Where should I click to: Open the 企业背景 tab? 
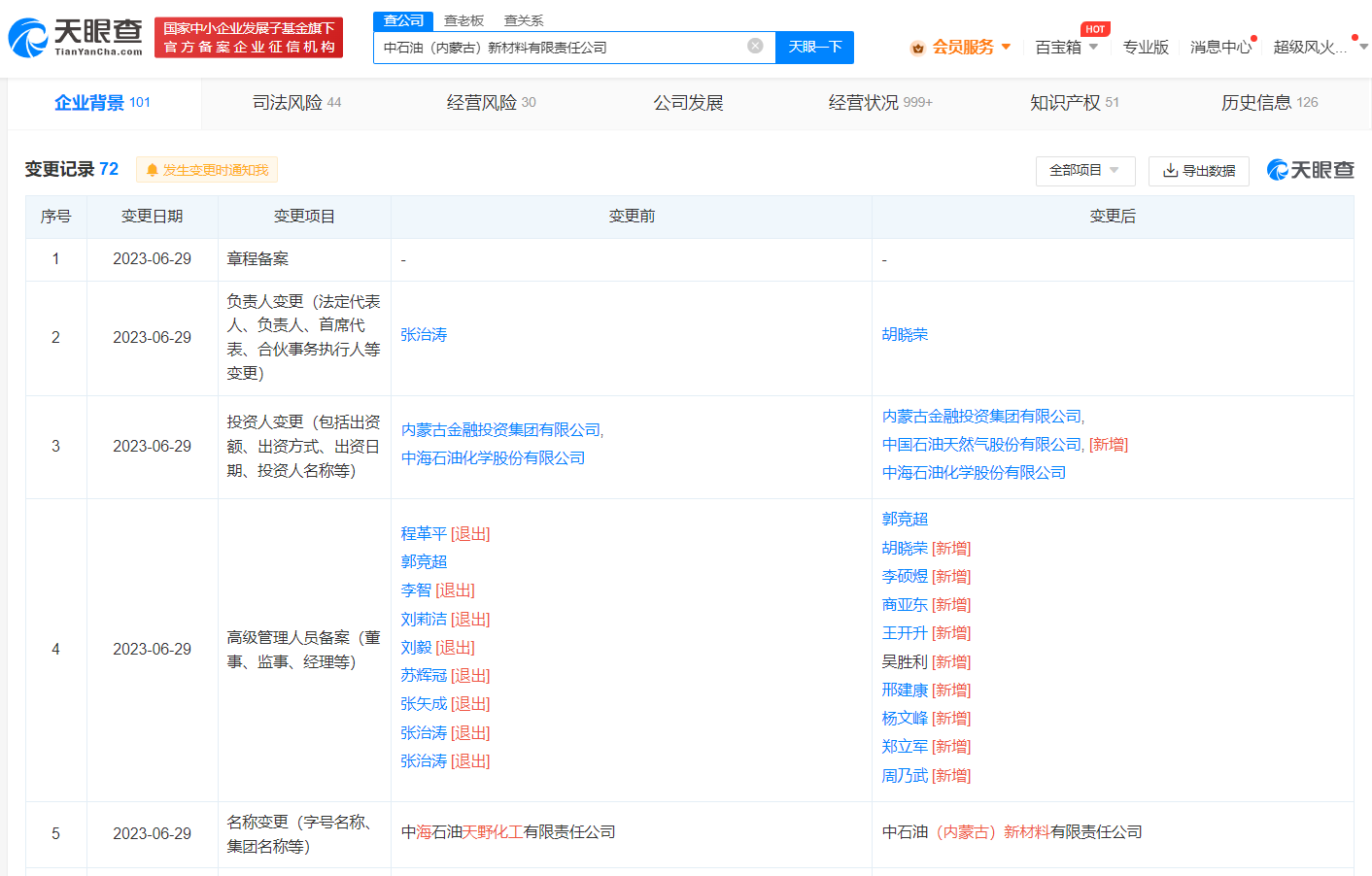(x=103, y=102)
